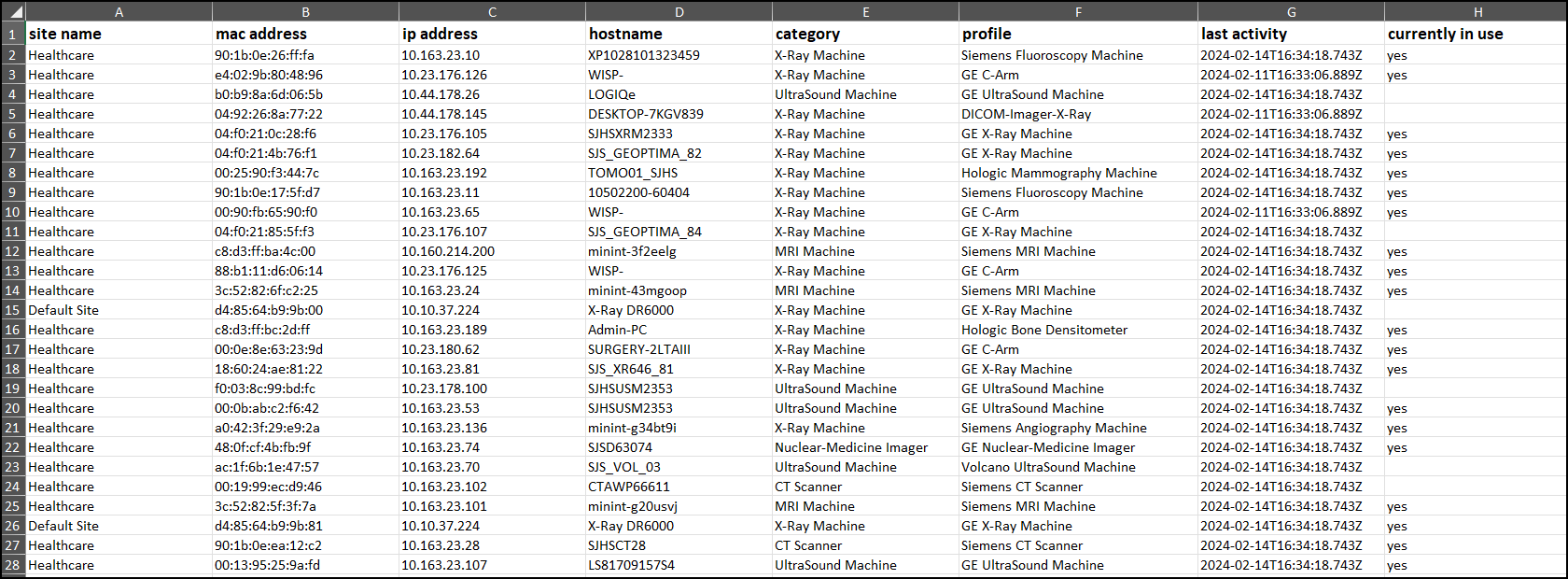
Task: Select hostname 10502200-60404
Action: [x=679, y=192]
